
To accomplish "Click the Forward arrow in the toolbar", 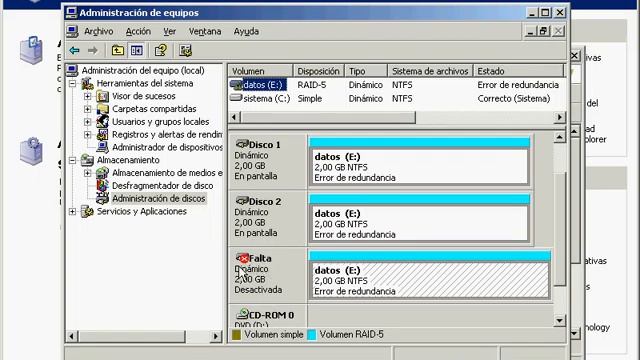I will click(93, 51).
